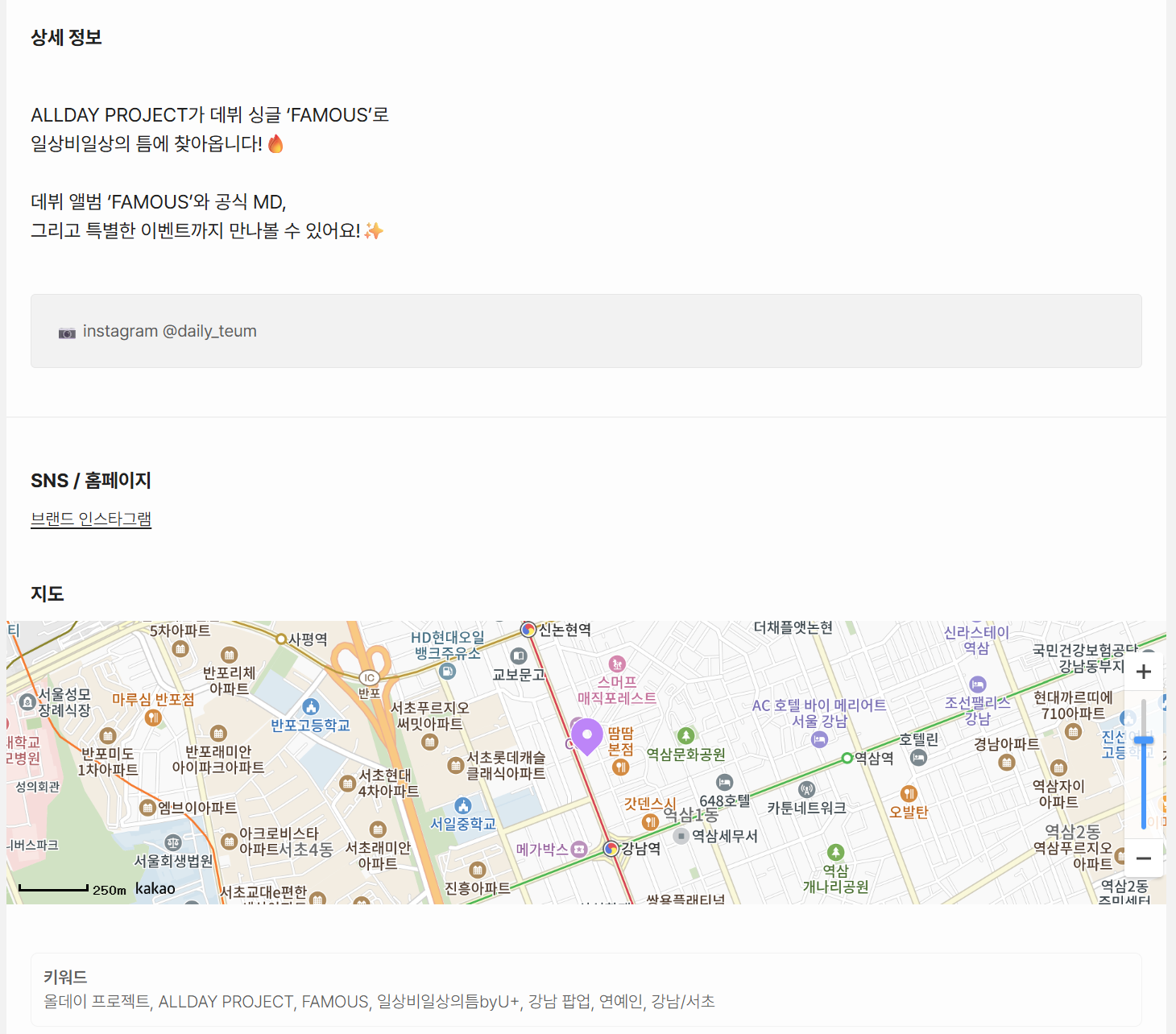Click the 스머프 매직포레스트 icon
Viewport: 1176px width, 1034px height.
click(617, 664)
